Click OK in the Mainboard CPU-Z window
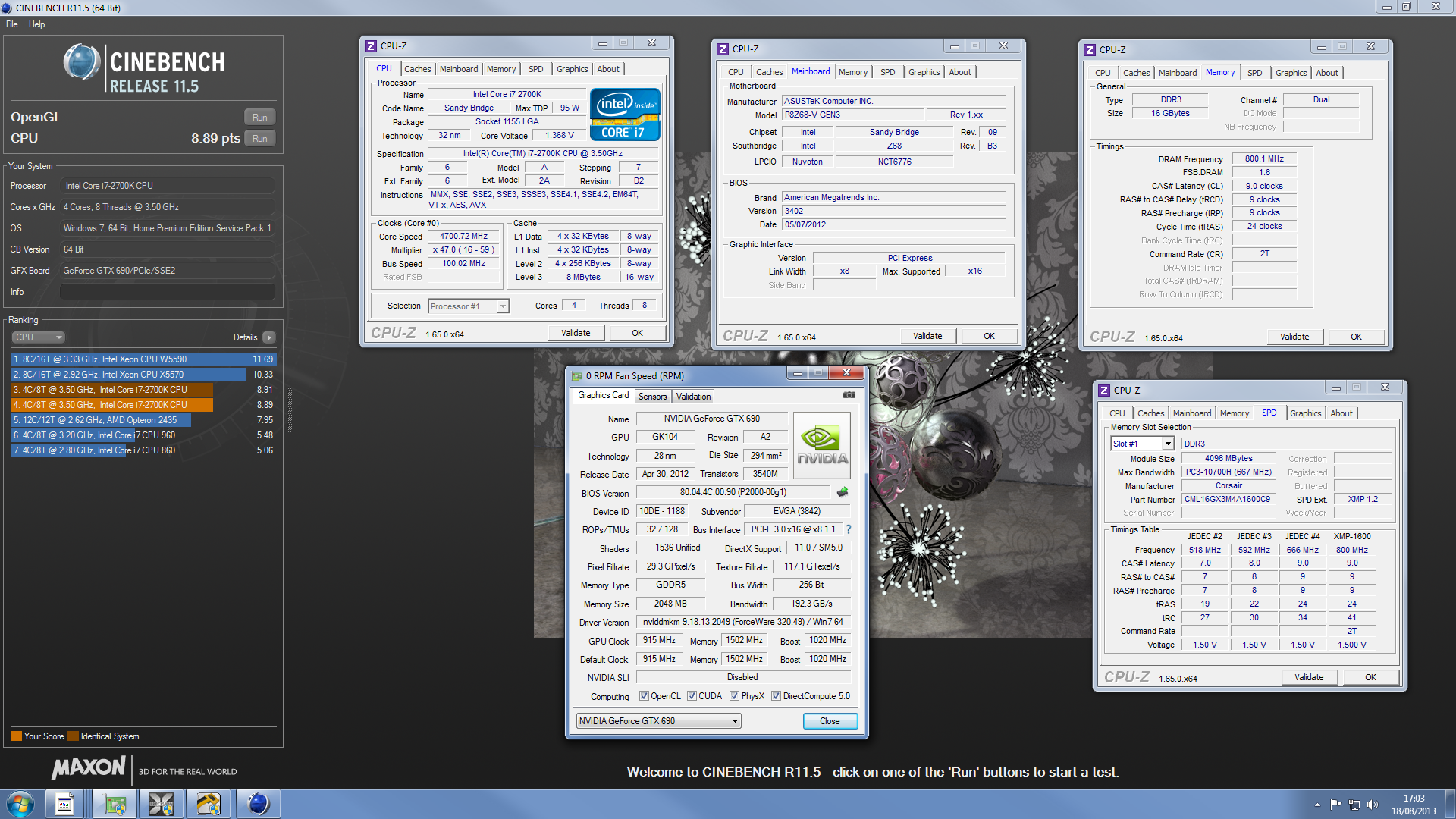Screen dimensions: 1456x819 point(989,336)
